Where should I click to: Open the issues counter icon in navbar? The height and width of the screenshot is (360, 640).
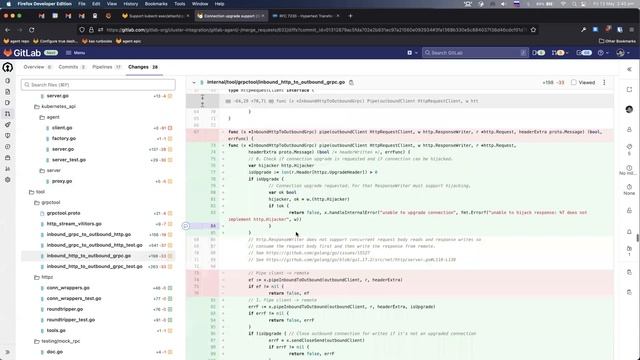point(538,53)
